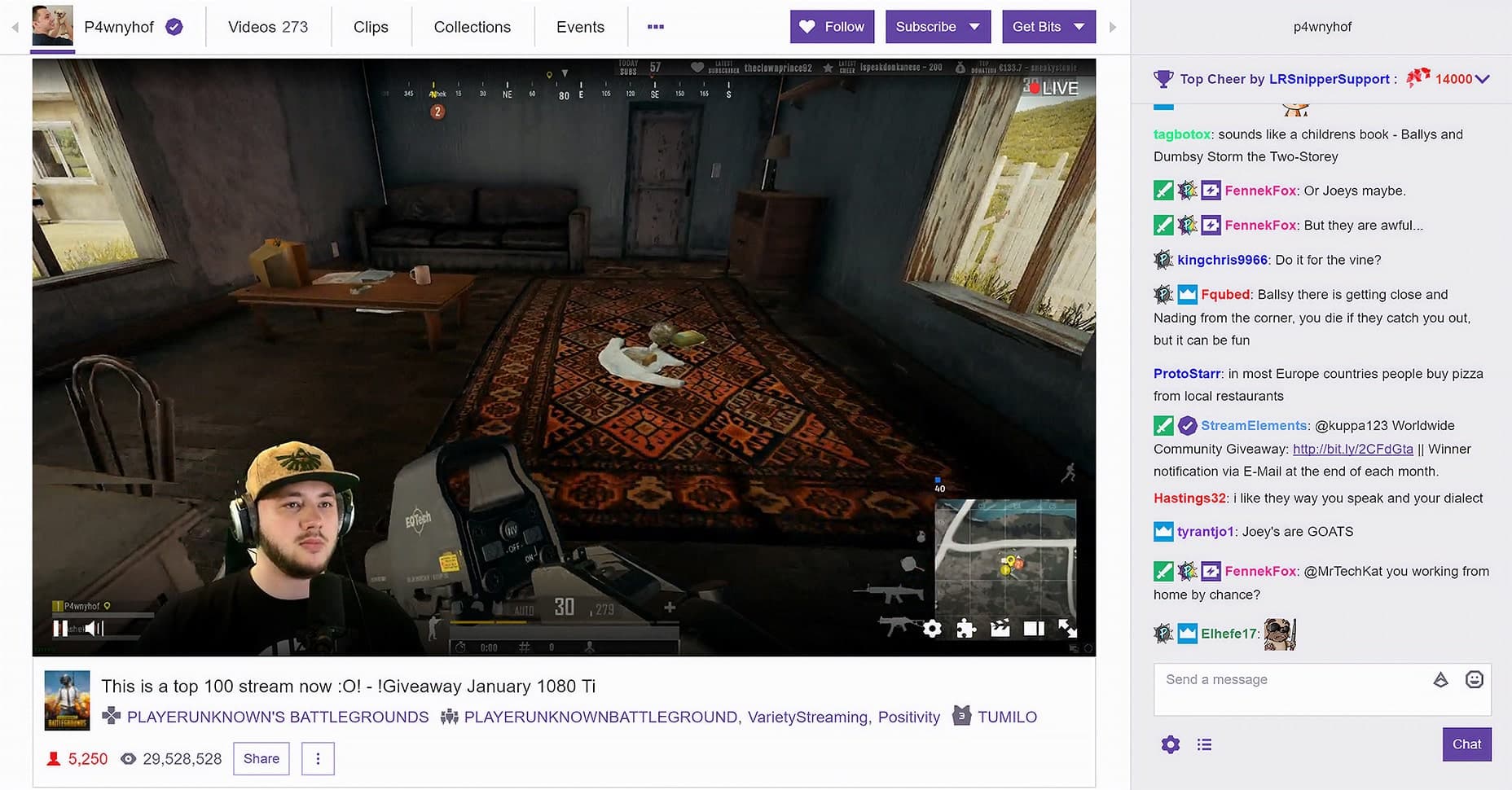This screenshot has height=790, width=1512.
Task: Click the communities people icon
Action: tap(449, 718)
